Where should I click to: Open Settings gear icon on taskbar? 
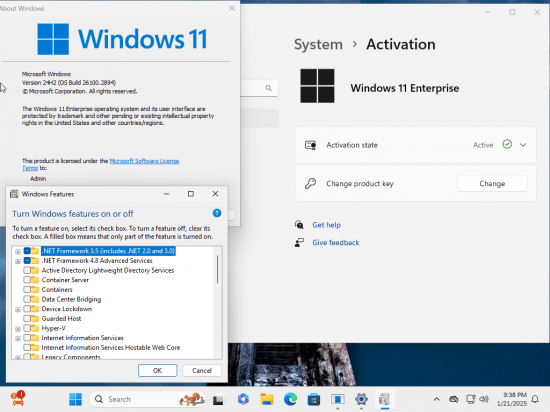tap(361, 399)
